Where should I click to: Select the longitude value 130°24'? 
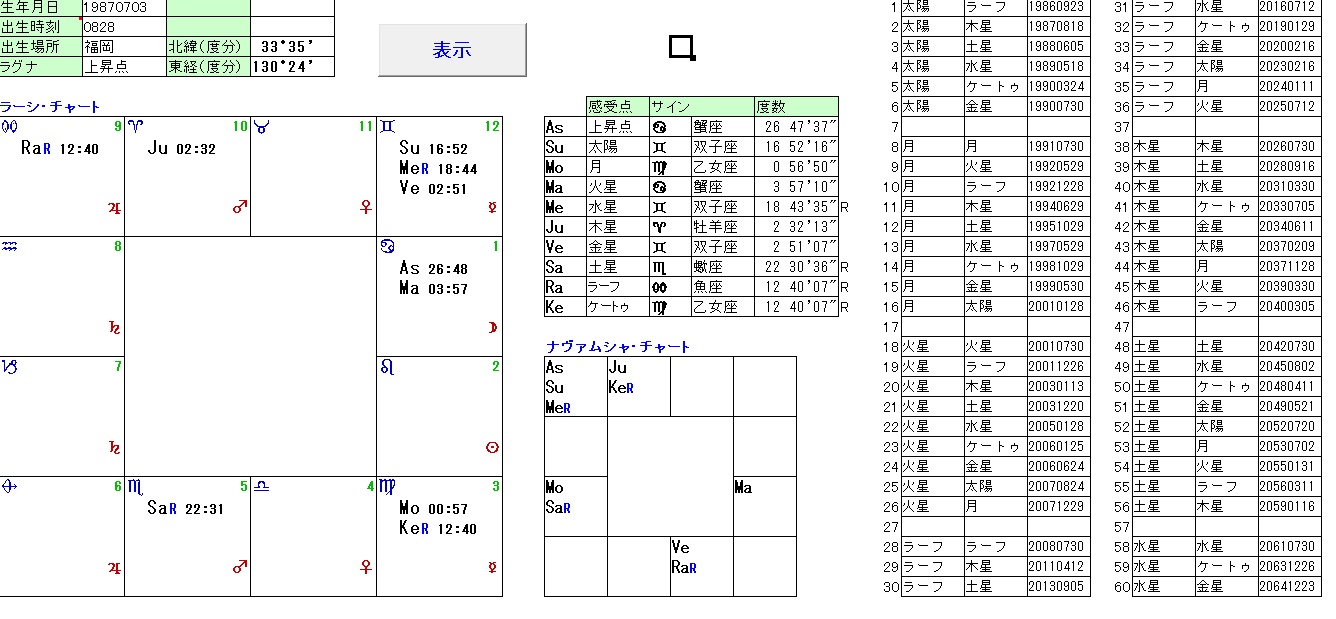(291, 67)
